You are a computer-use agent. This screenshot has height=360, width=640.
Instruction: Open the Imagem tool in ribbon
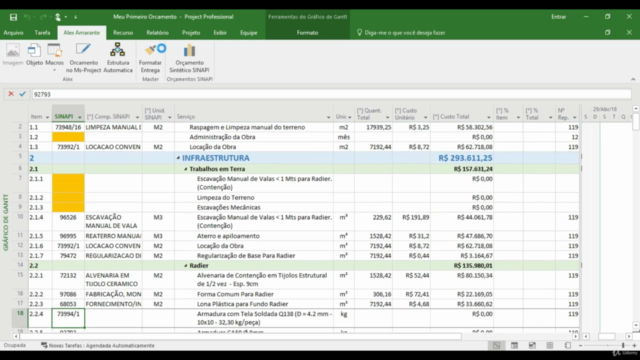[13, 55]
